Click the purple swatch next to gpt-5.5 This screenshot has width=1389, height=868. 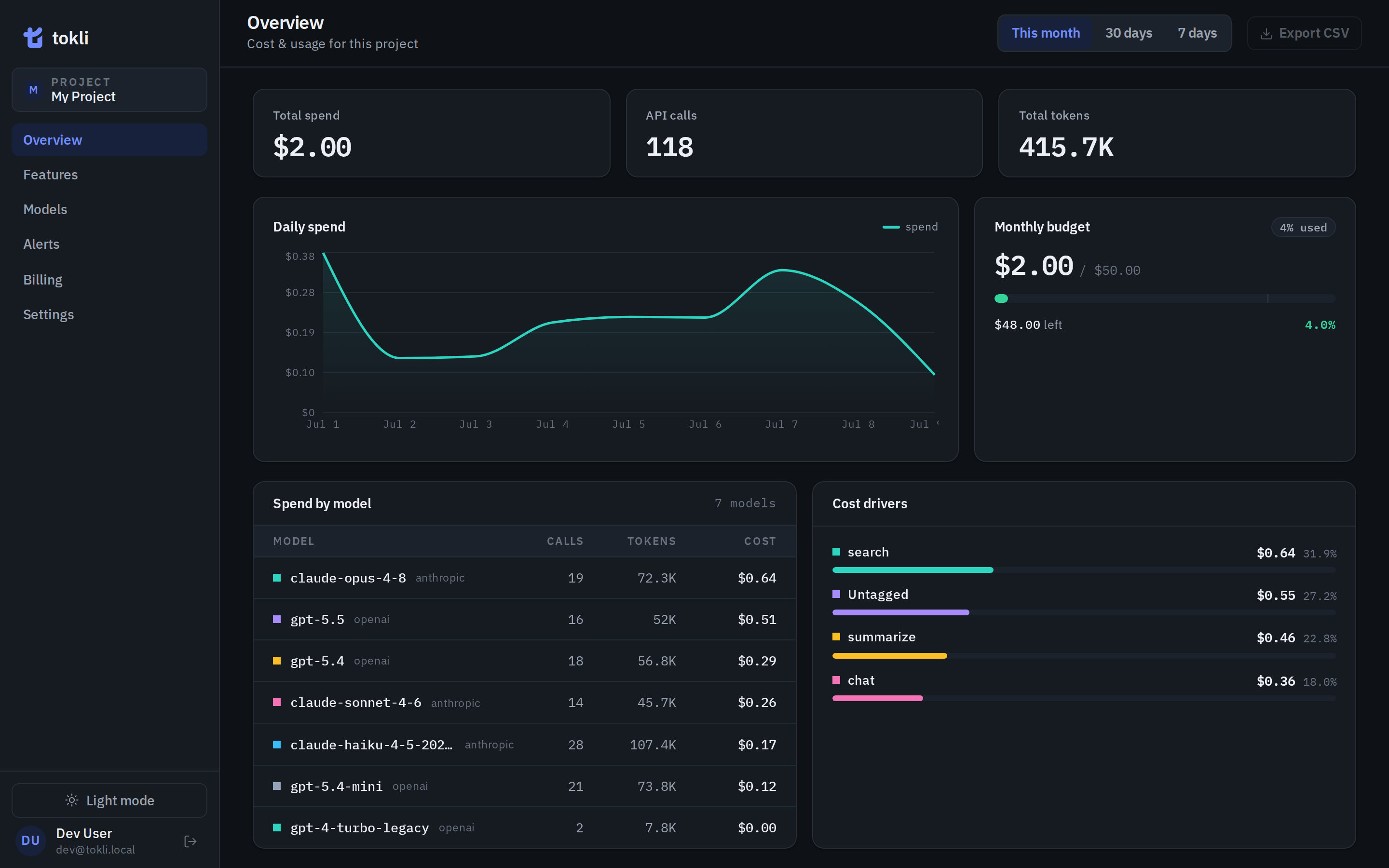tap(277, 619)
